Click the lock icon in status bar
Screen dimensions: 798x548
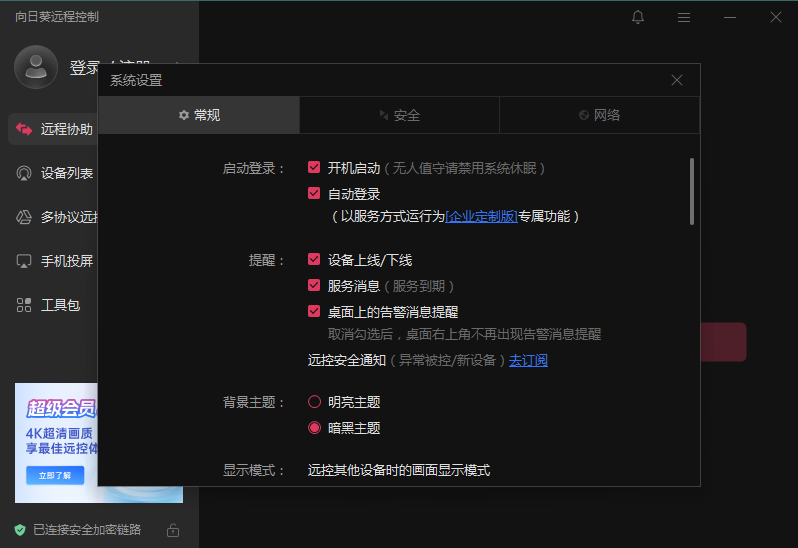(173, 530)
